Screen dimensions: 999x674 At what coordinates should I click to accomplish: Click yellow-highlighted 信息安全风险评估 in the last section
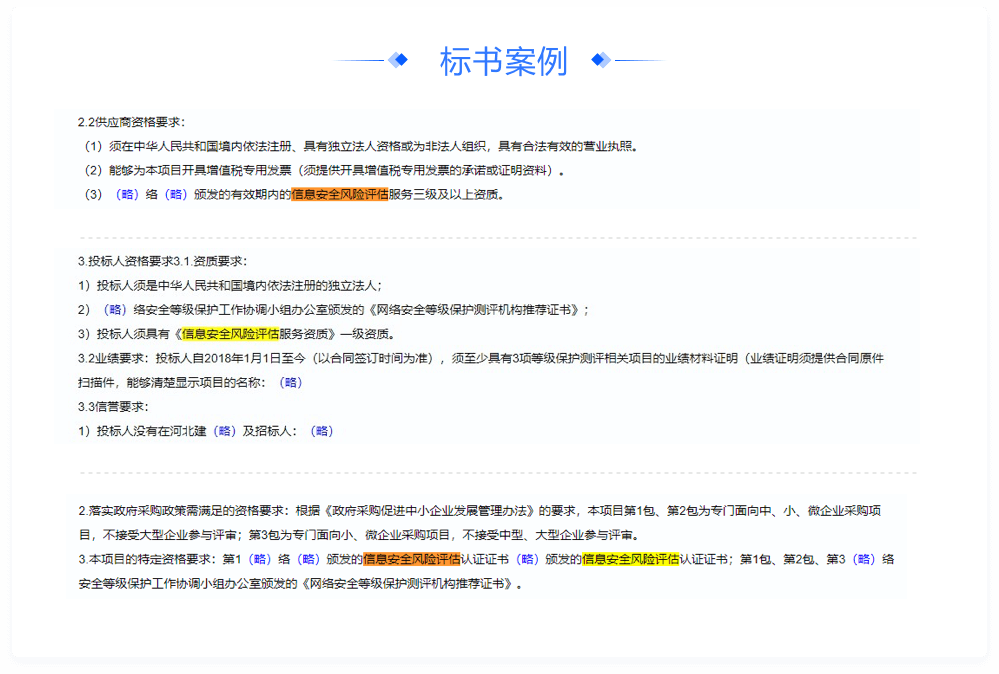(x=631, y=559)
